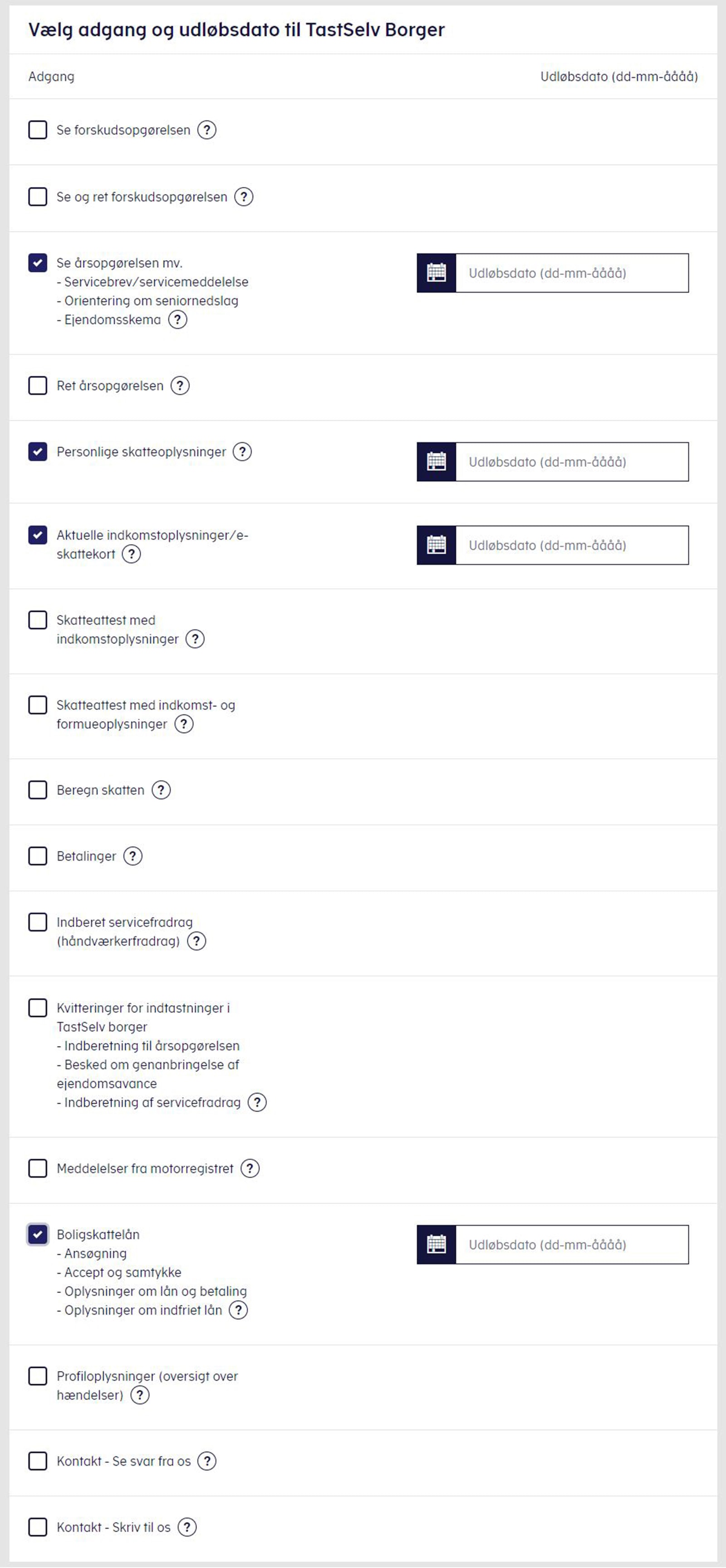Disable the Boligskattelån checkbox
Image resolution: width=726 pixels, height=1568 pixels.
click(x=38, y=1234)
